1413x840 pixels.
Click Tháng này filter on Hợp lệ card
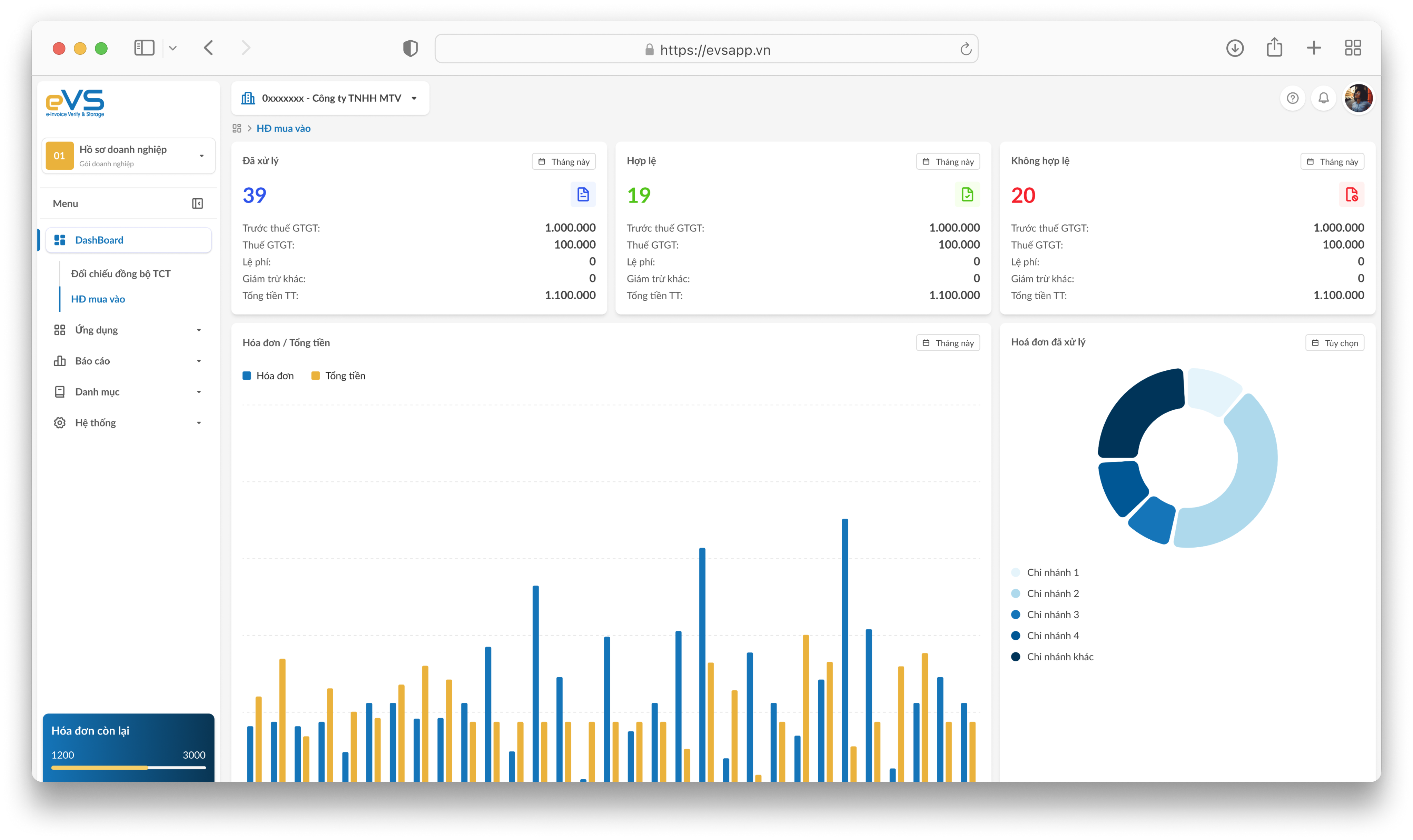949,161
